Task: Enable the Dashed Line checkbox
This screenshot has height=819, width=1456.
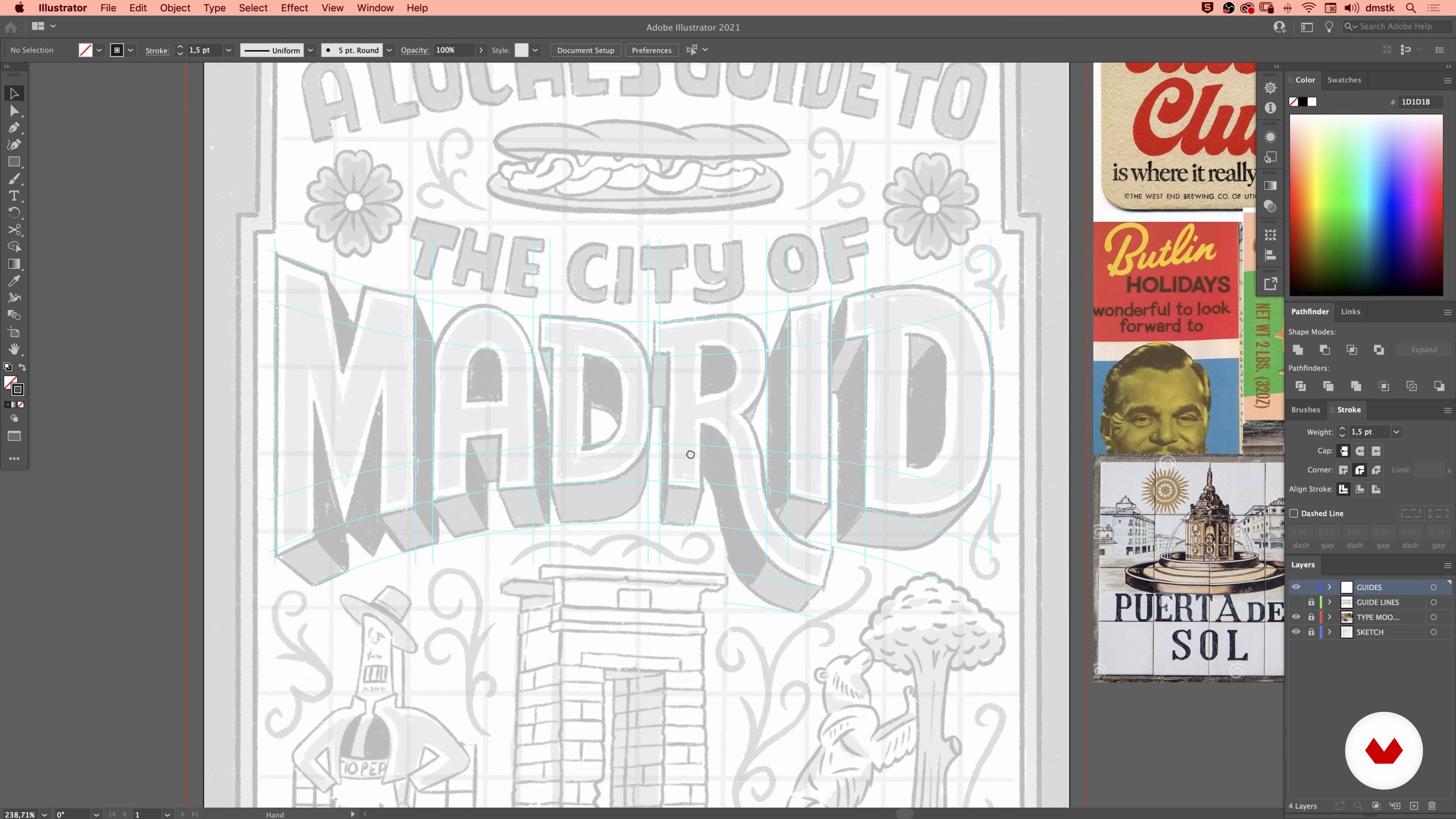Action: pyautogui.click(x=1294, y=513)
